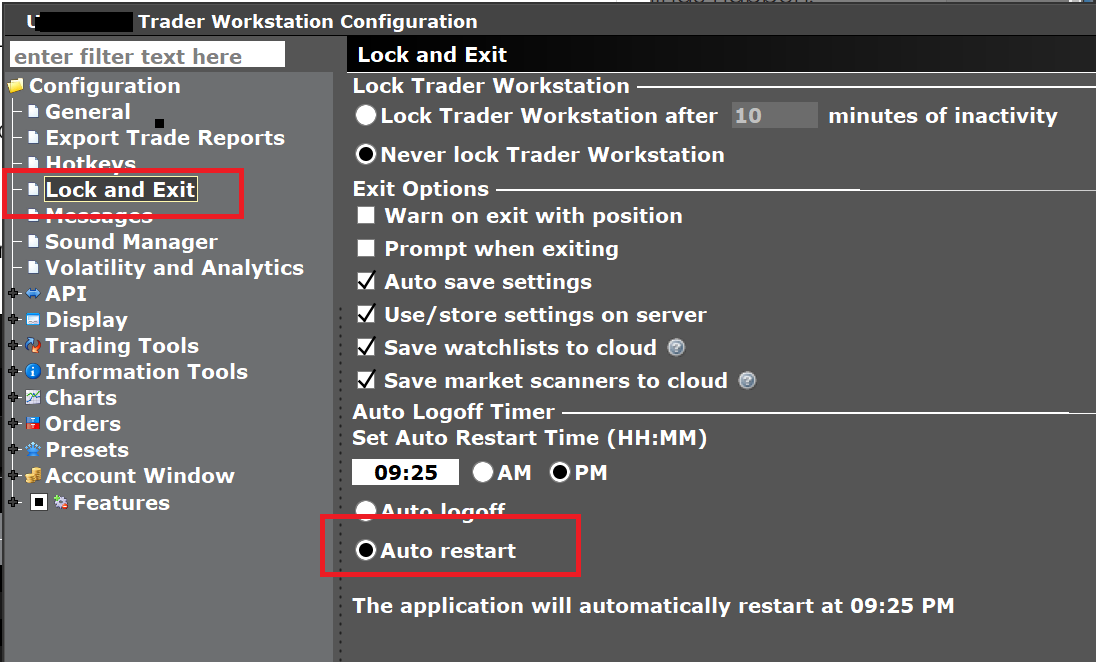Click the Account Window coins icon
The image size is (1096, 662).
pyautogui.click(x=33, y=475)
